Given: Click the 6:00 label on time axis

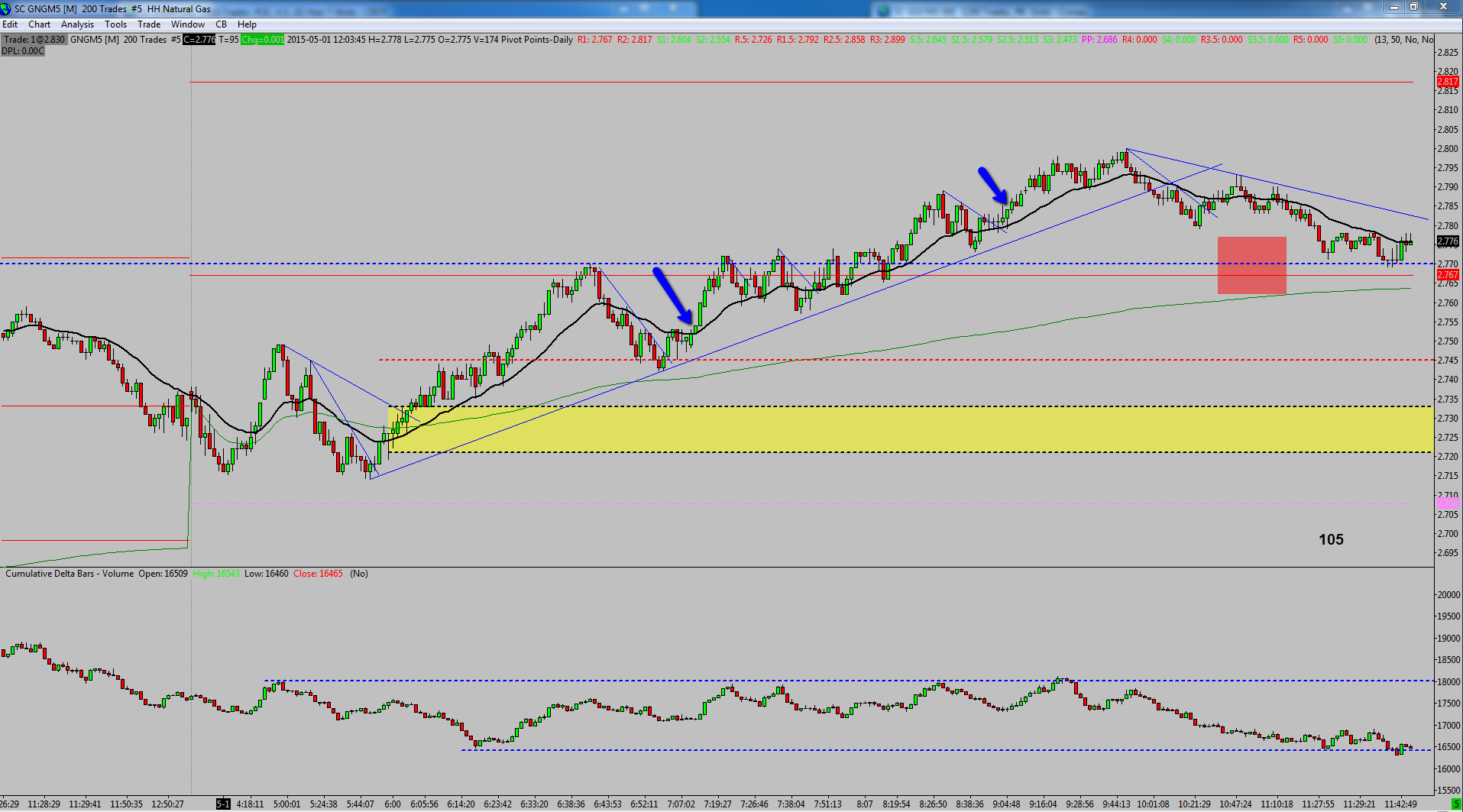Looking at the screenshot, I should (x=393, y=804).
